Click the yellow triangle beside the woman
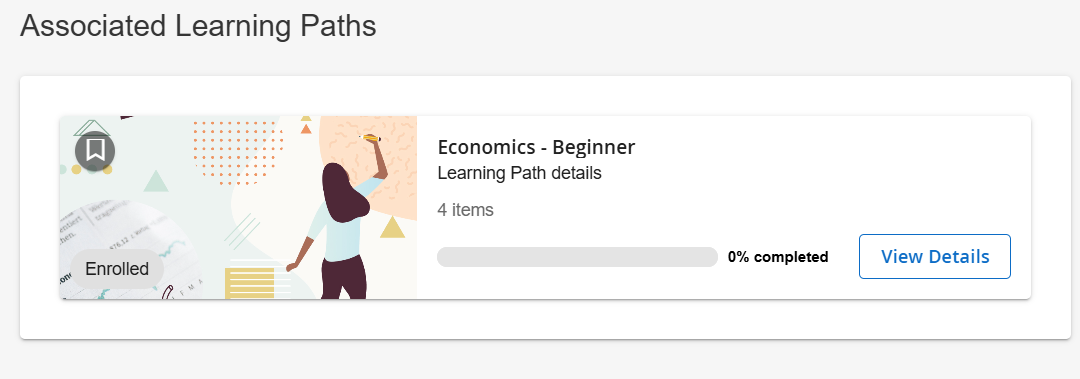This screenshot has height=379, width=1080. pos(393,227)
